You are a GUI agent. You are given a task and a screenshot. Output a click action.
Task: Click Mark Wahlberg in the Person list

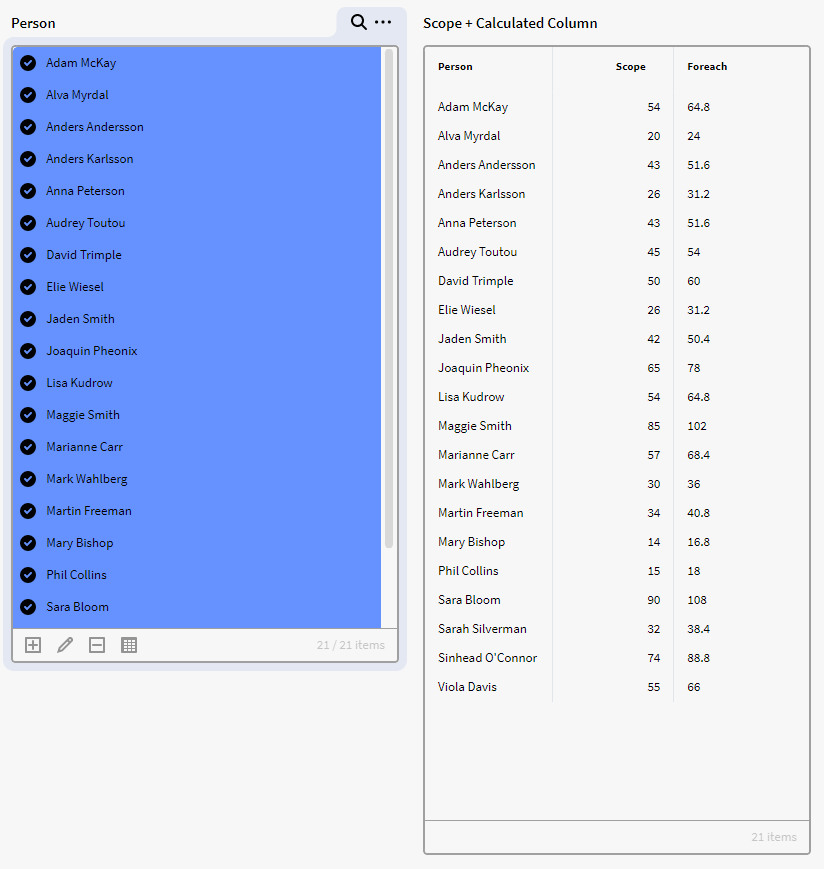tap(87, 479)
